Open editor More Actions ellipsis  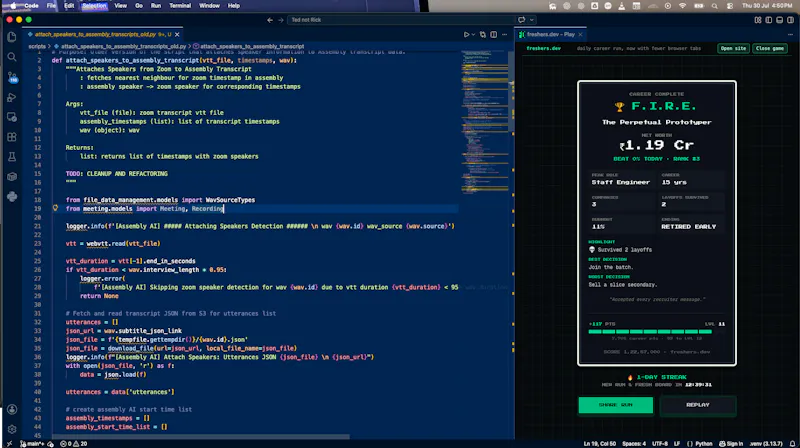click(x=505, y=34)
